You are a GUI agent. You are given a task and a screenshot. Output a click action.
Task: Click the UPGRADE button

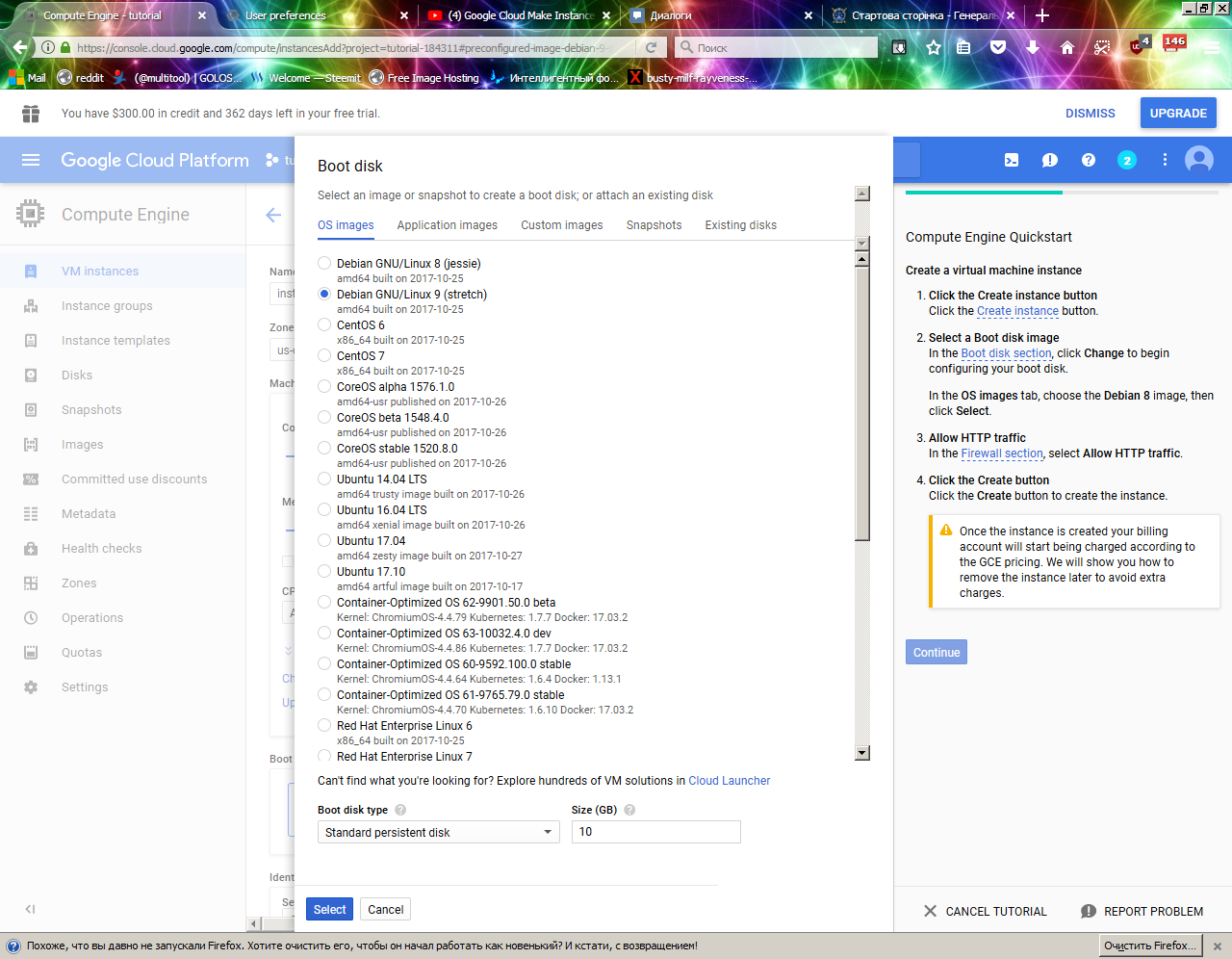point(1178,113)
